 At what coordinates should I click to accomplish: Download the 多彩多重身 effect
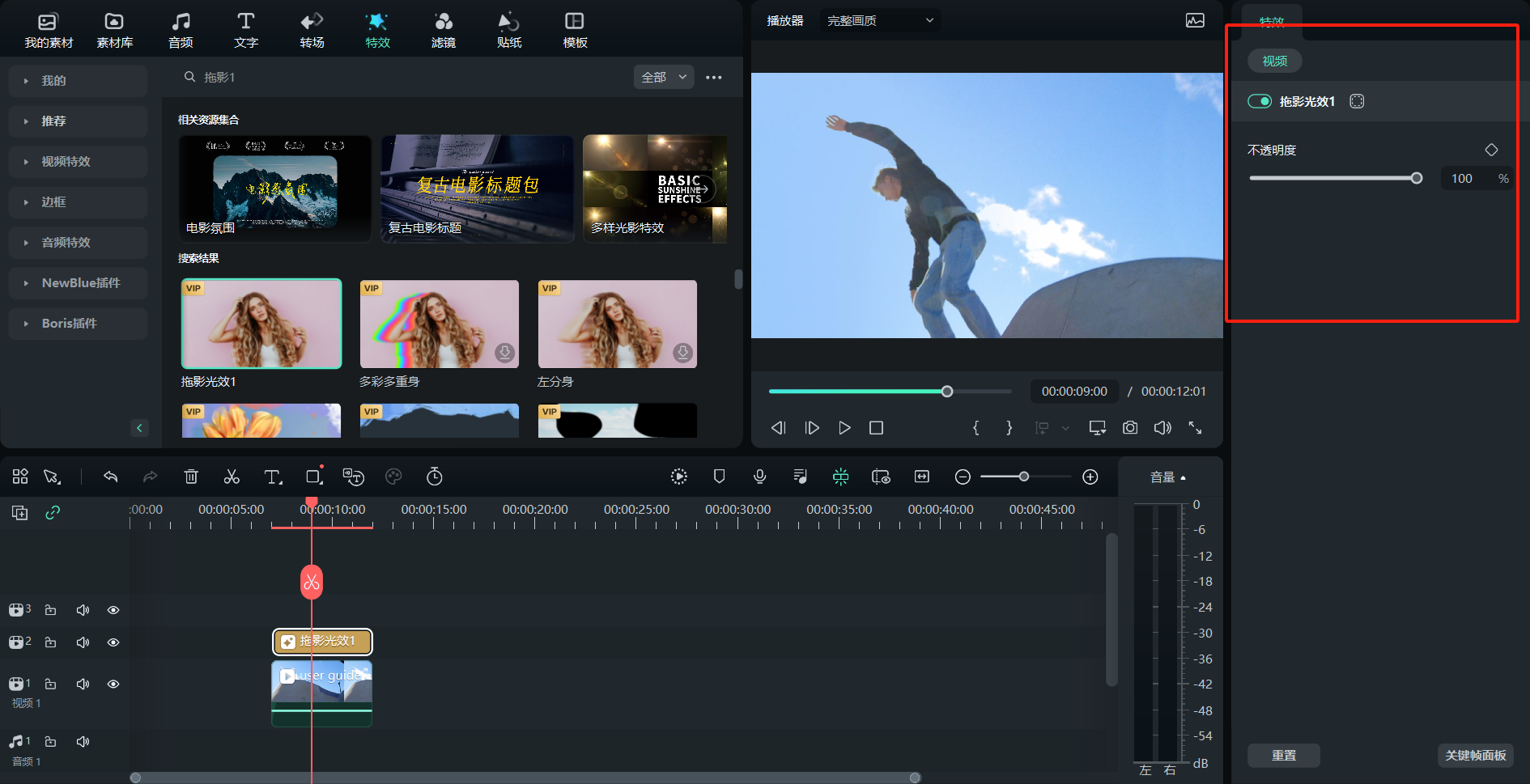pos(504,353)
